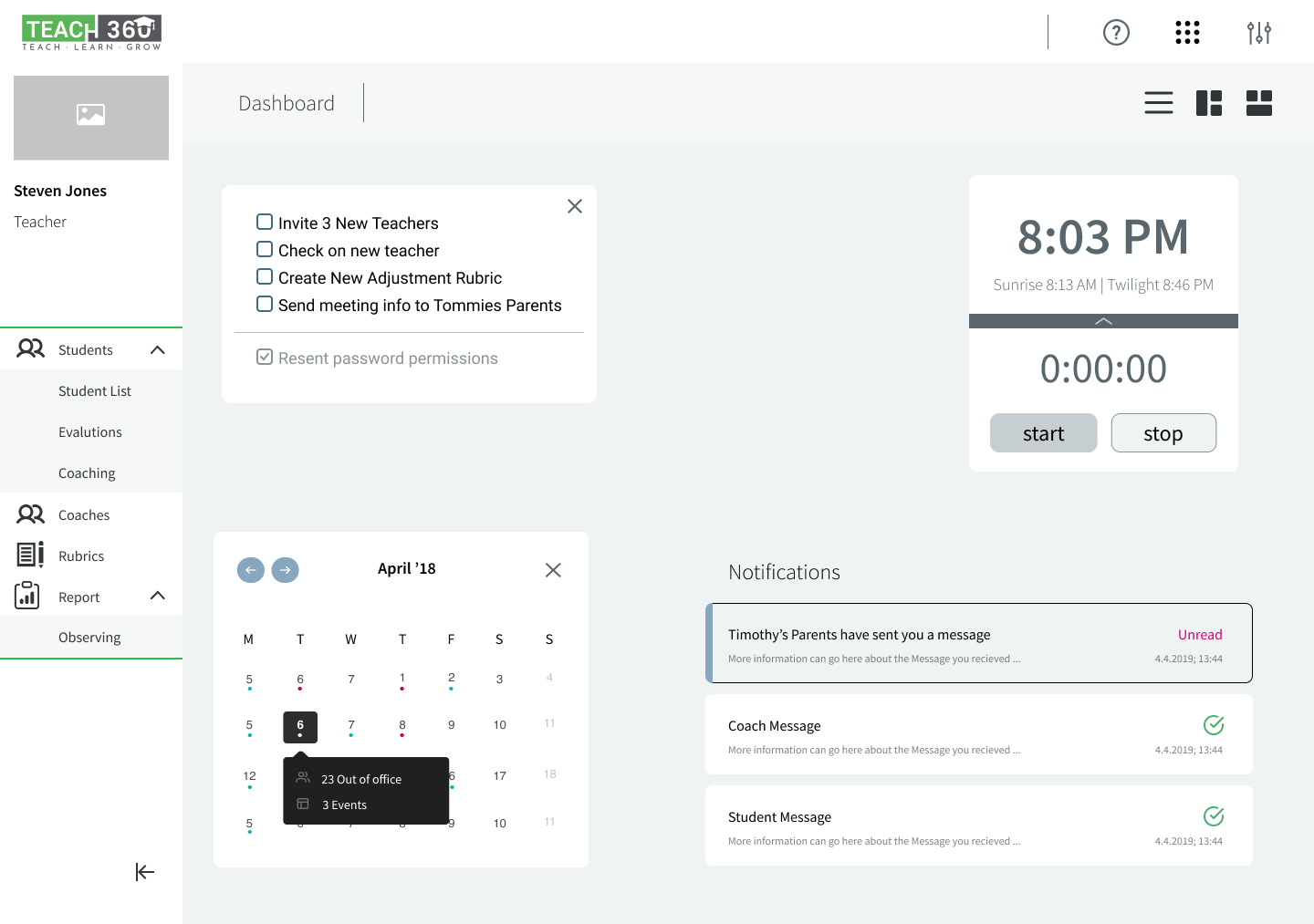Switch to two-column layout view icon

1209,103
